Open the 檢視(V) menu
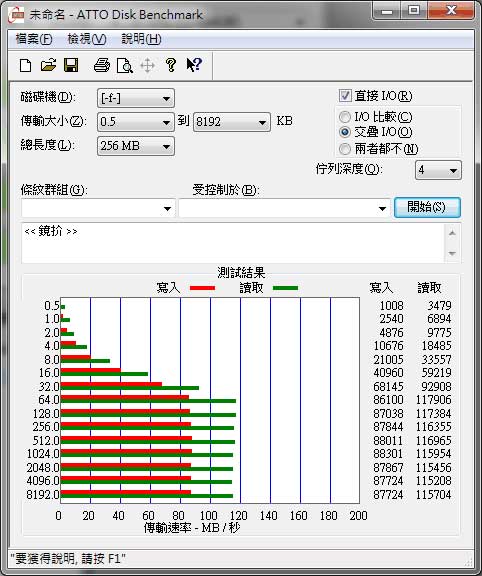Image resolution: width=482 pixels, height=576 pixels. (x=87, y=39)
